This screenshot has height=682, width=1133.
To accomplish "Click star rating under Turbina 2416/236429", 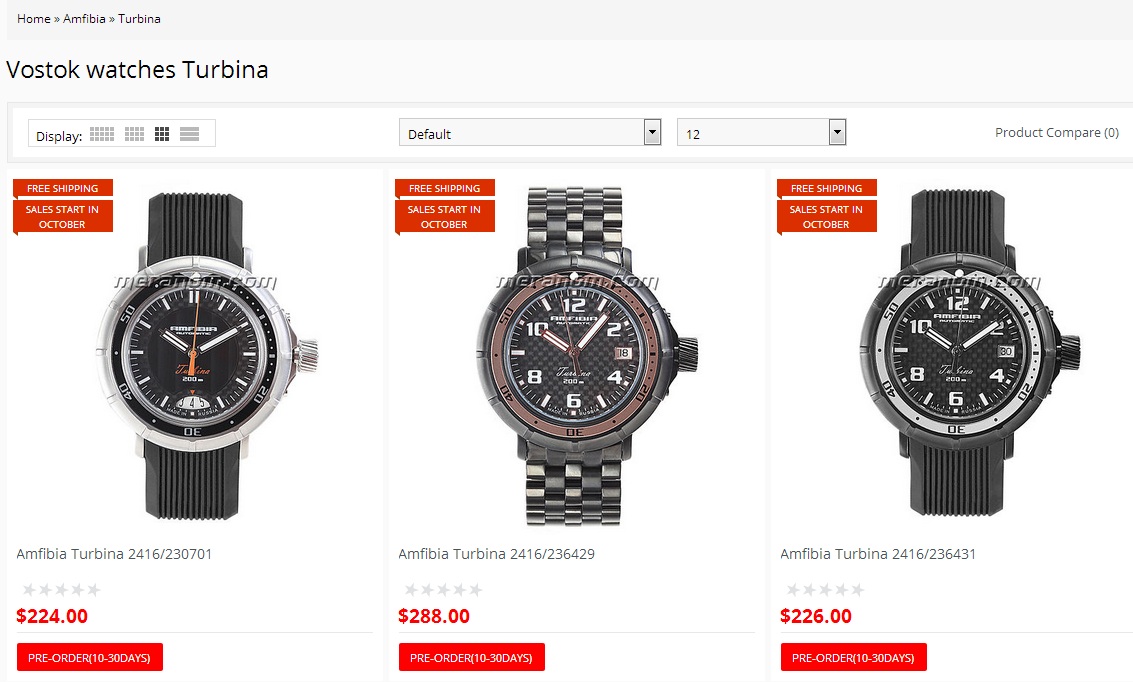I will coord(443,590).
